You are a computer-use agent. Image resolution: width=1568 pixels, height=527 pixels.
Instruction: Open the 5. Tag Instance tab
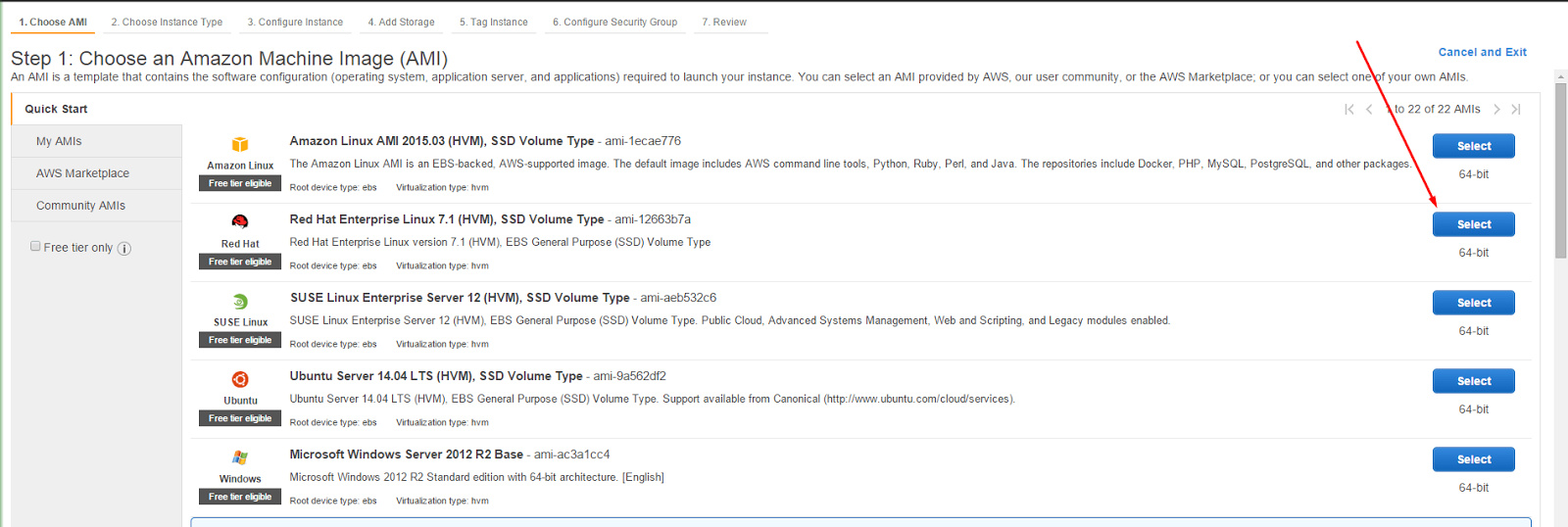pos(493,22)
